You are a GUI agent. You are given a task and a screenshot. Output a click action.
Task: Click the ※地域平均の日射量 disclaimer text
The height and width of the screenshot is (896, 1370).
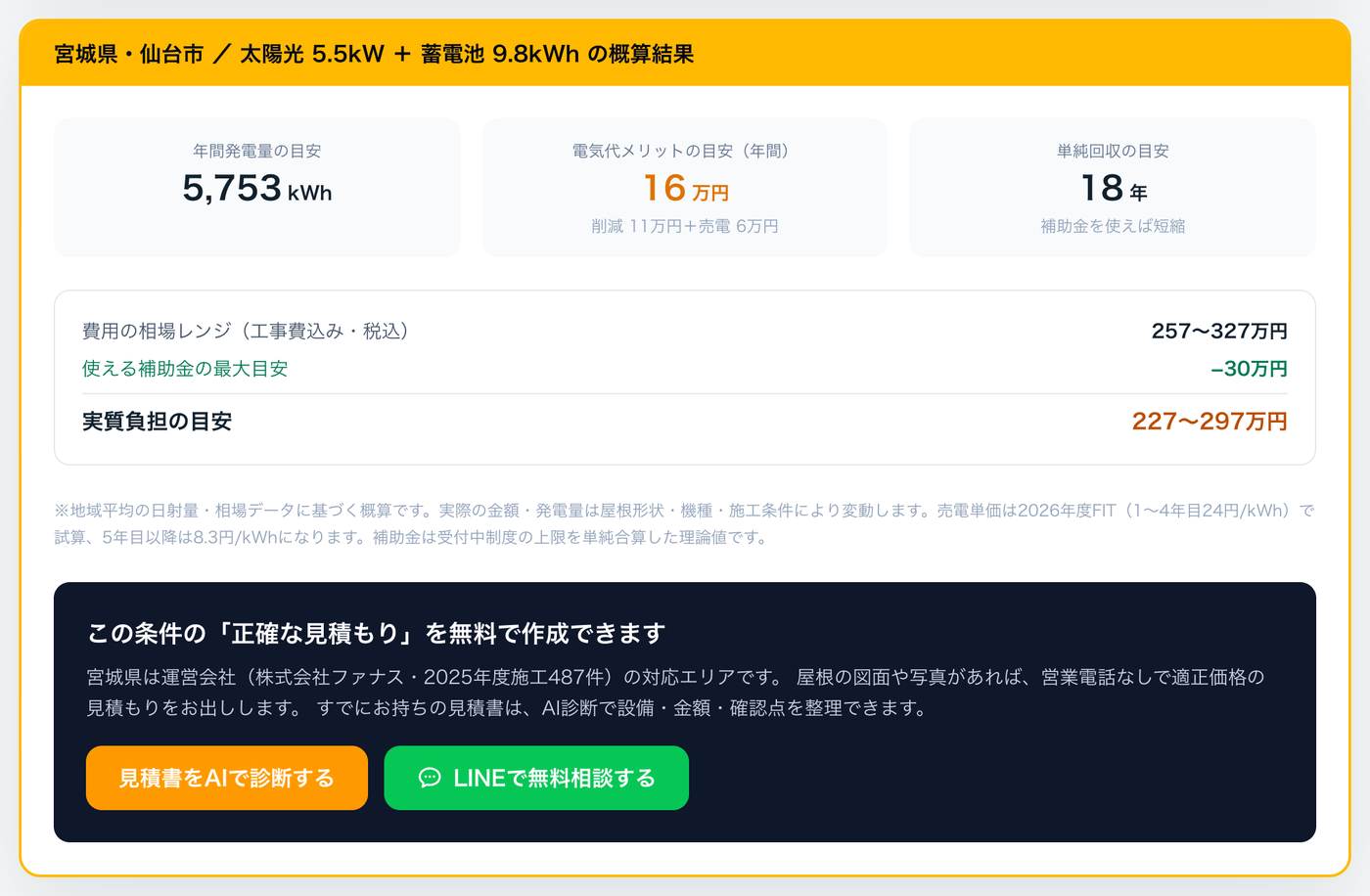tap(685, 523)
